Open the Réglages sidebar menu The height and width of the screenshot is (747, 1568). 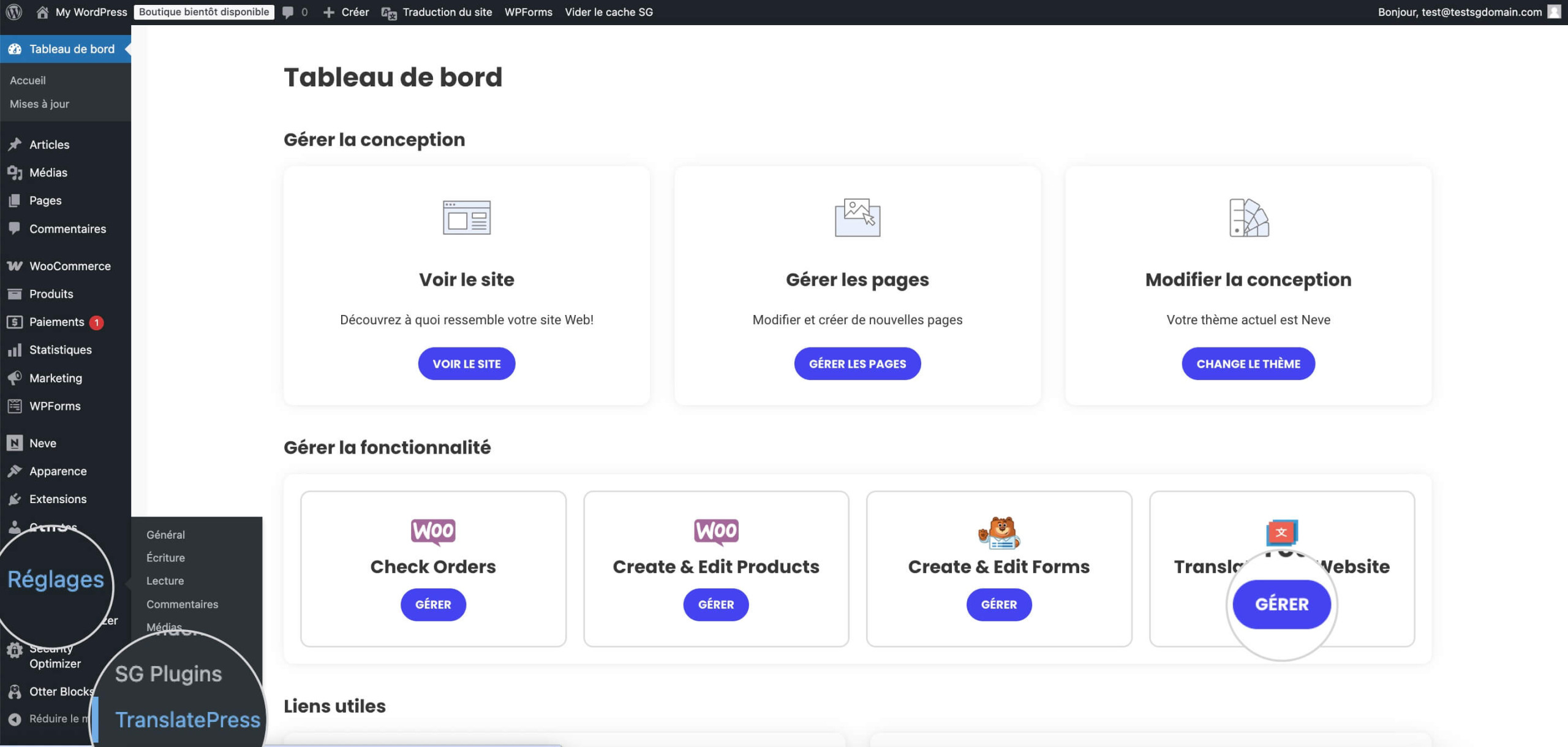point(56,579)
